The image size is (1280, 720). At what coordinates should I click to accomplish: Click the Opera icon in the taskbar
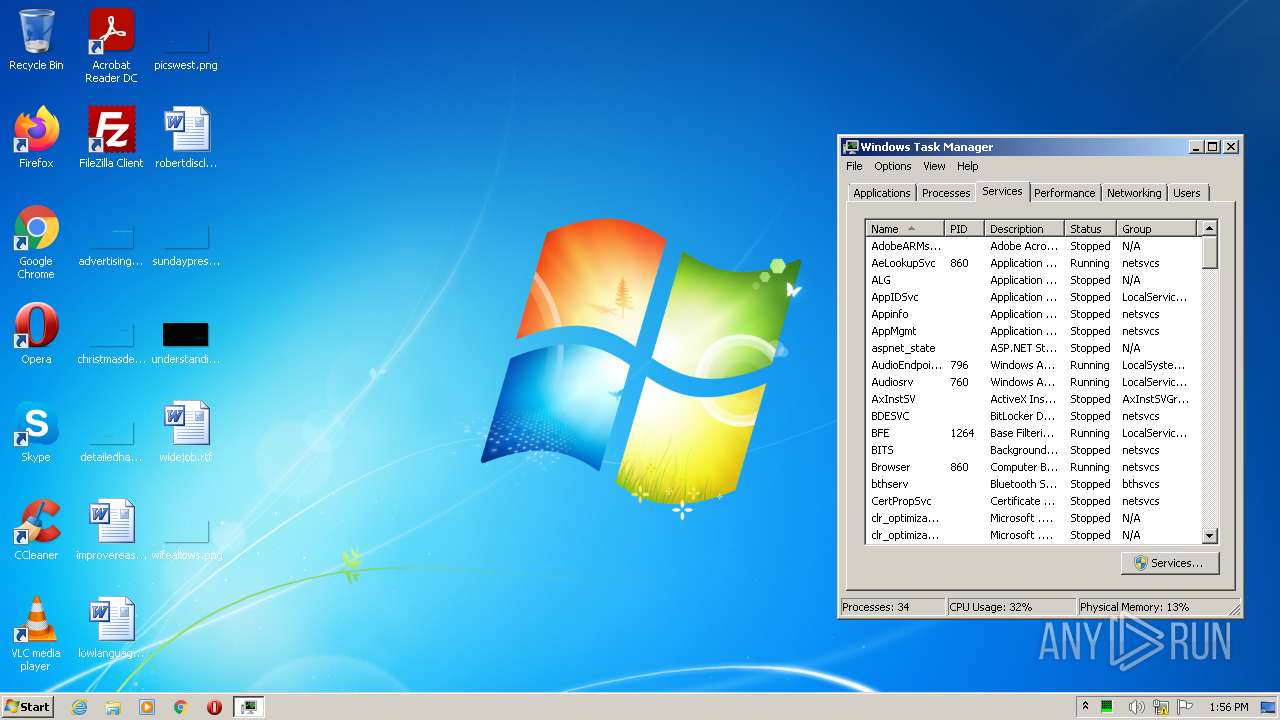(x=214, y=707)
